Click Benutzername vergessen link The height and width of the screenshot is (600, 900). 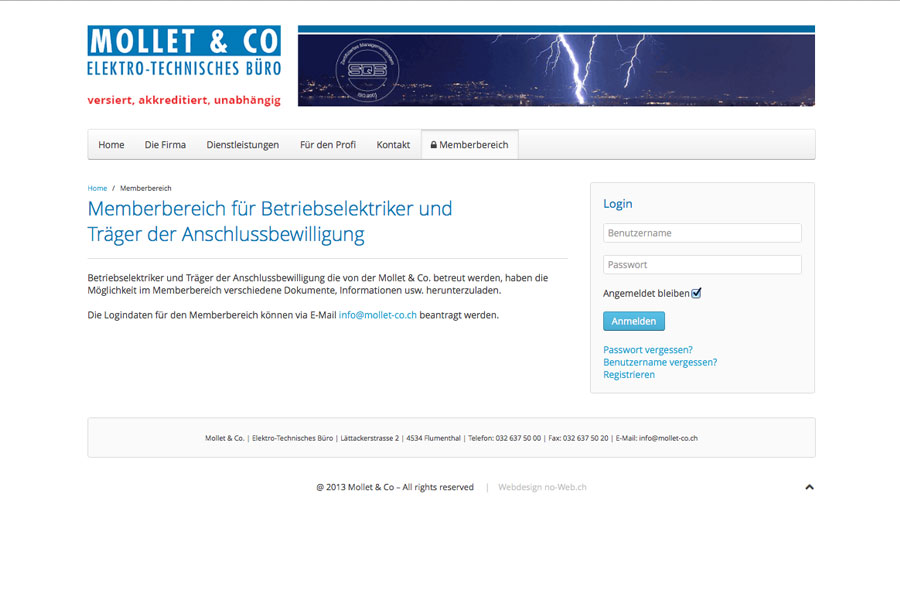pyautogui.click(x=659, y=362)
